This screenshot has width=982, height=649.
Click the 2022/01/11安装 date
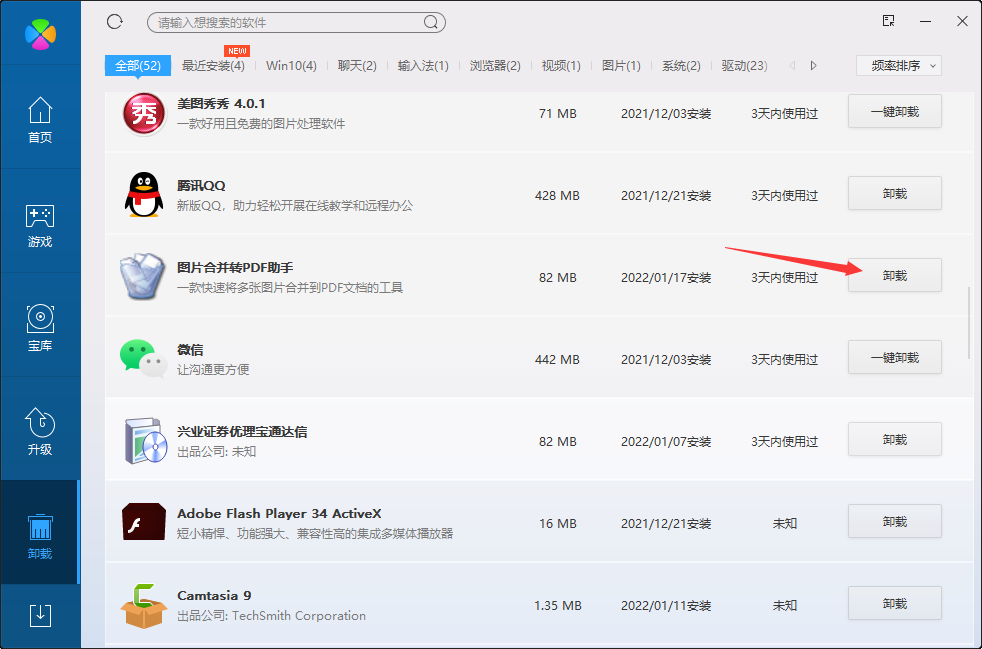point(666,606)
